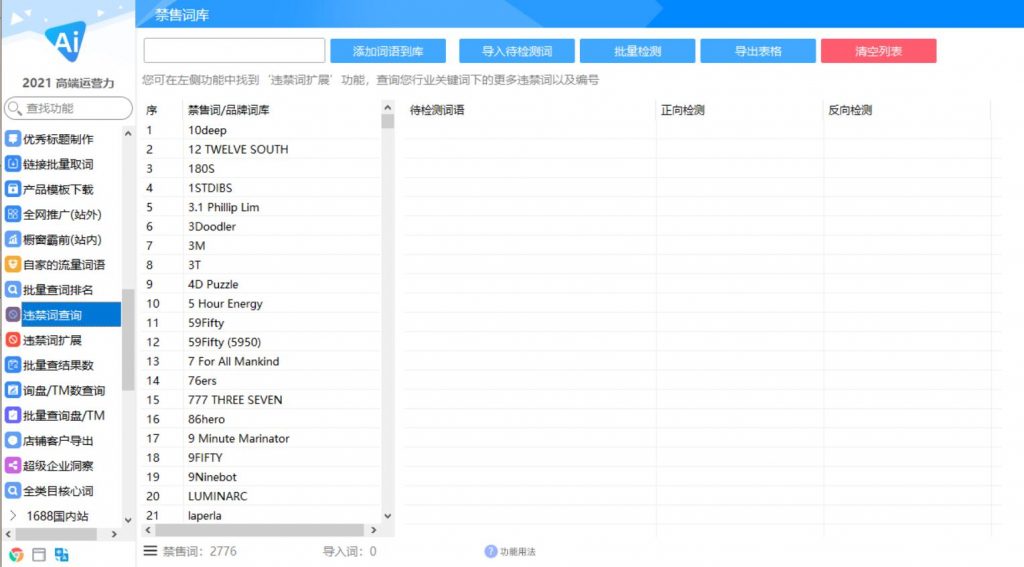Click the 全网推广(站外) sidebar icon
The image size is (1024, 567).
12,214
